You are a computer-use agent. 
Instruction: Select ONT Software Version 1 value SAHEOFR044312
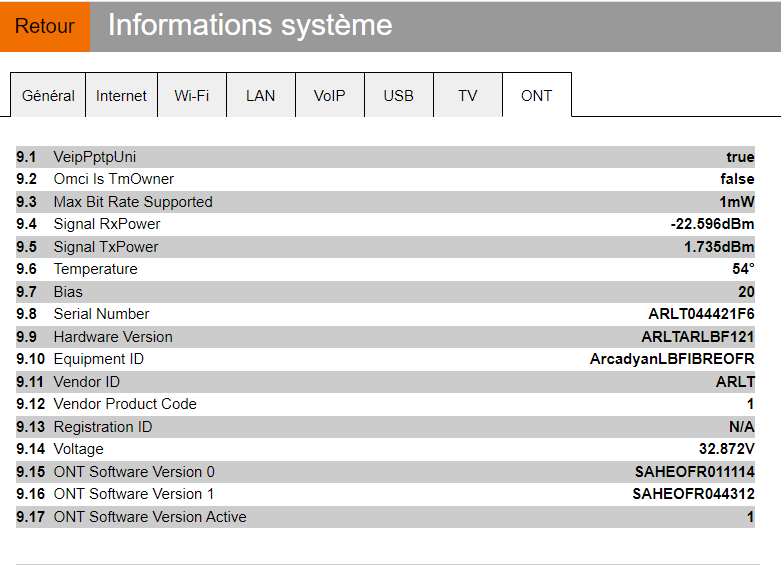(693, 494)
